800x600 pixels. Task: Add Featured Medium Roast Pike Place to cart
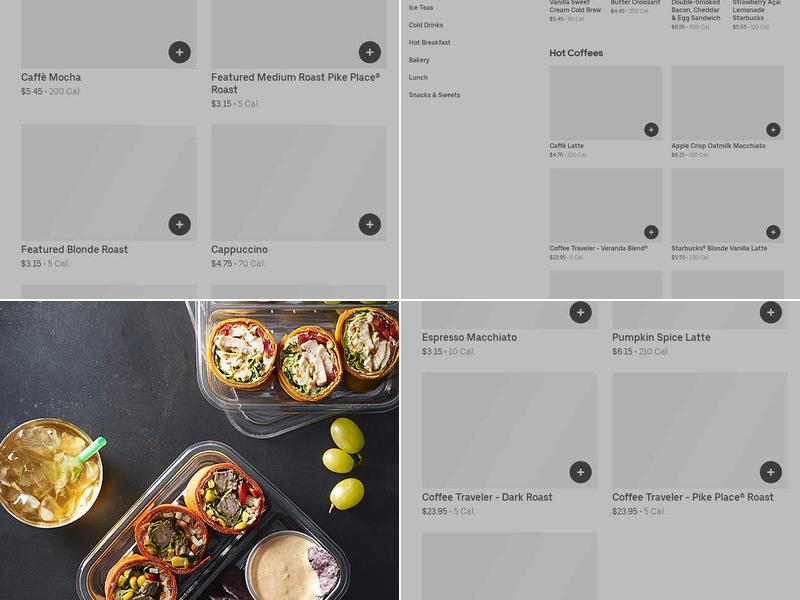370,52
